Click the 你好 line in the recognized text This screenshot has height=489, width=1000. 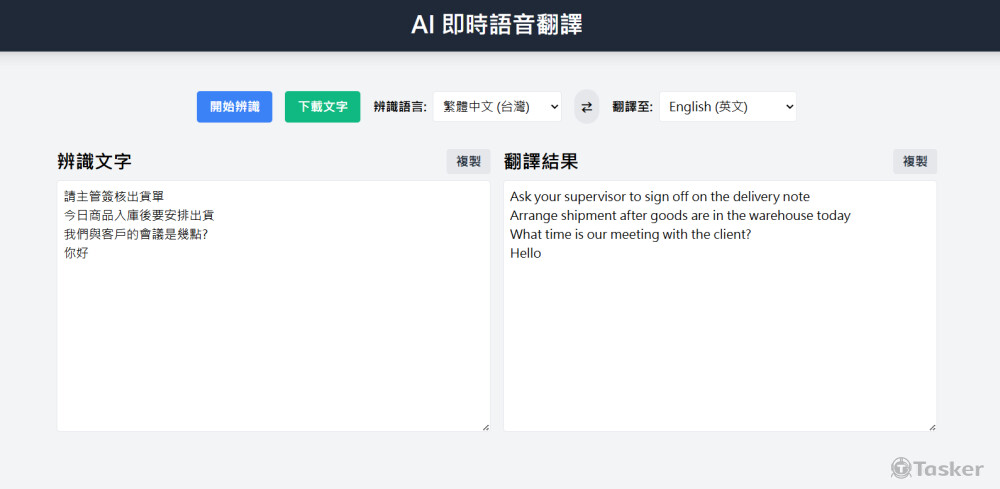(77, 253)
